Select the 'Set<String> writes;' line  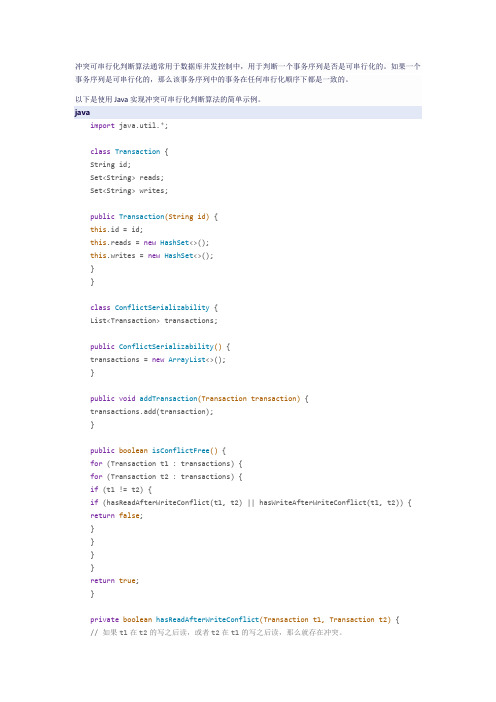[x=129, y=191]
